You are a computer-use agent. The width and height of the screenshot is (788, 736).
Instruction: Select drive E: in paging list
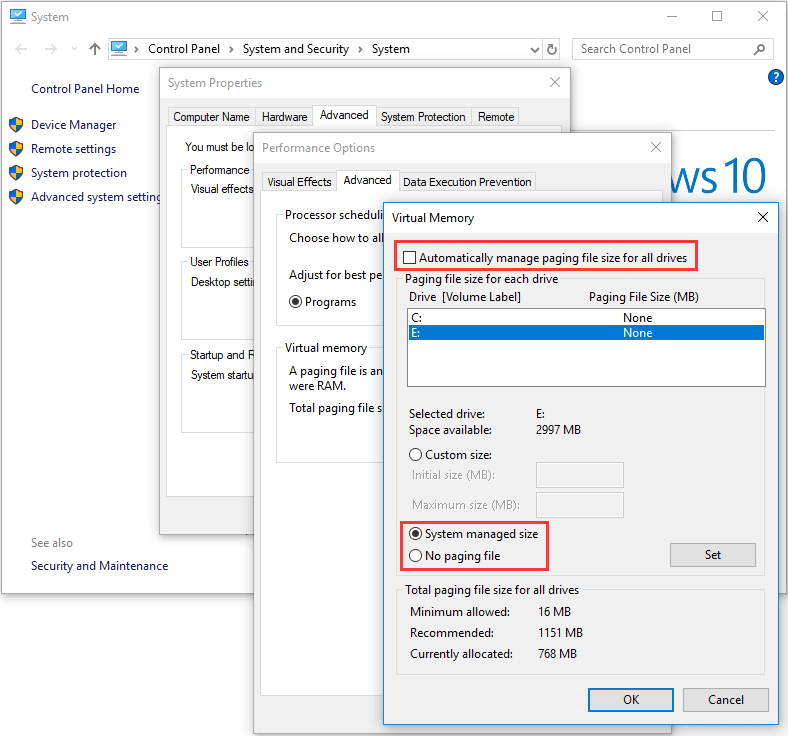coord(586,333)
